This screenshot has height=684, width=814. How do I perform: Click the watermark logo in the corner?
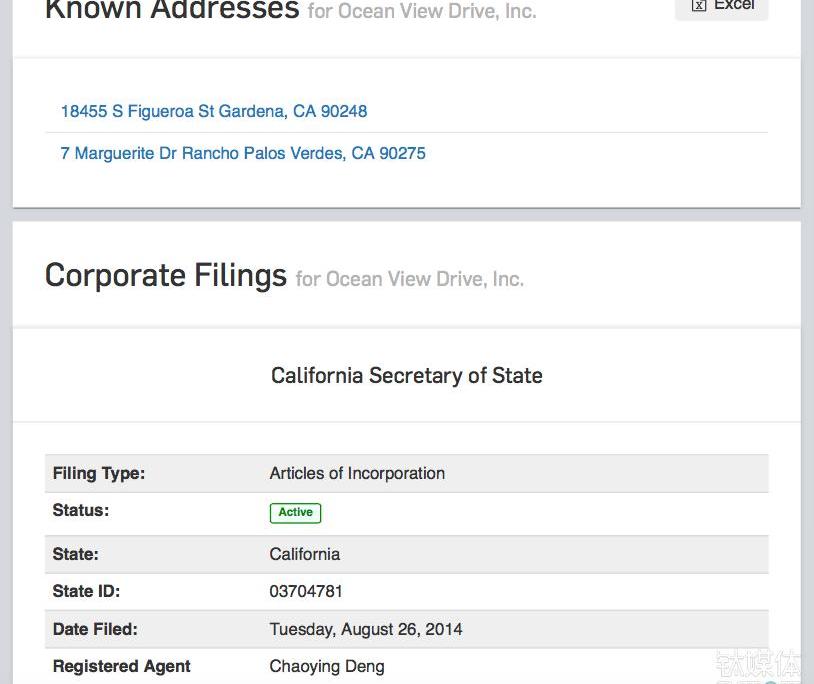pos(758,666)
